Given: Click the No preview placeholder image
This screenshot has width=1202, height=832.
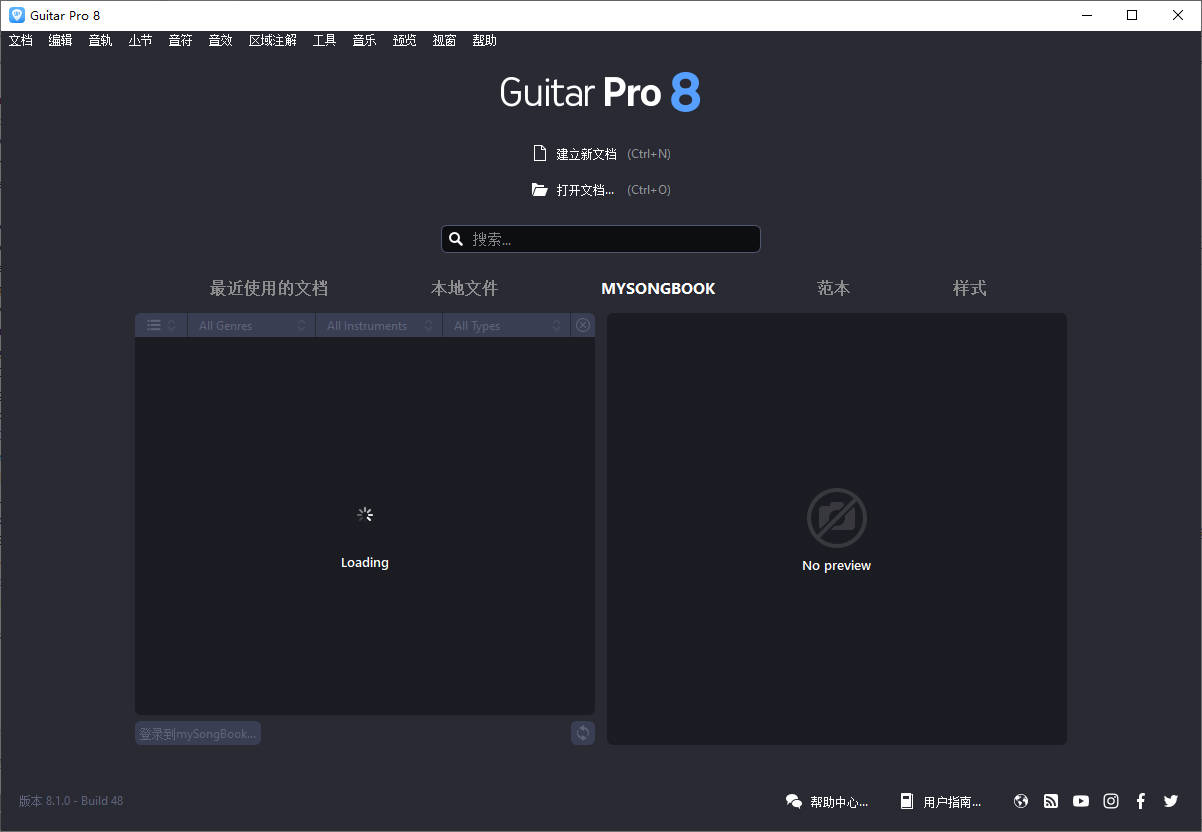Looking at the screenshot, I should 837,518.
